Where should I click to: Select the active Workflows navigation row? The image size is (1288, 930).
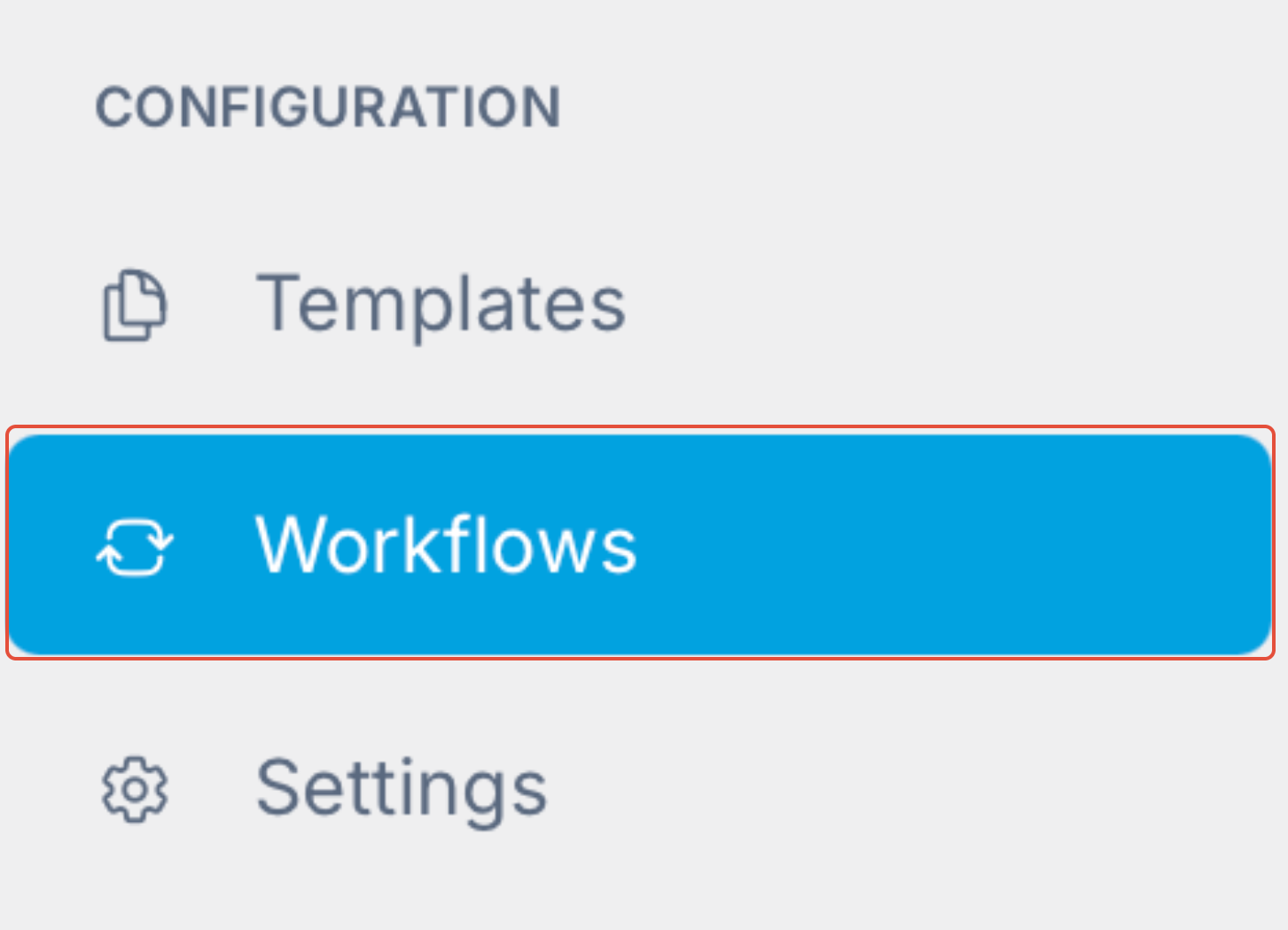(638, 544)
